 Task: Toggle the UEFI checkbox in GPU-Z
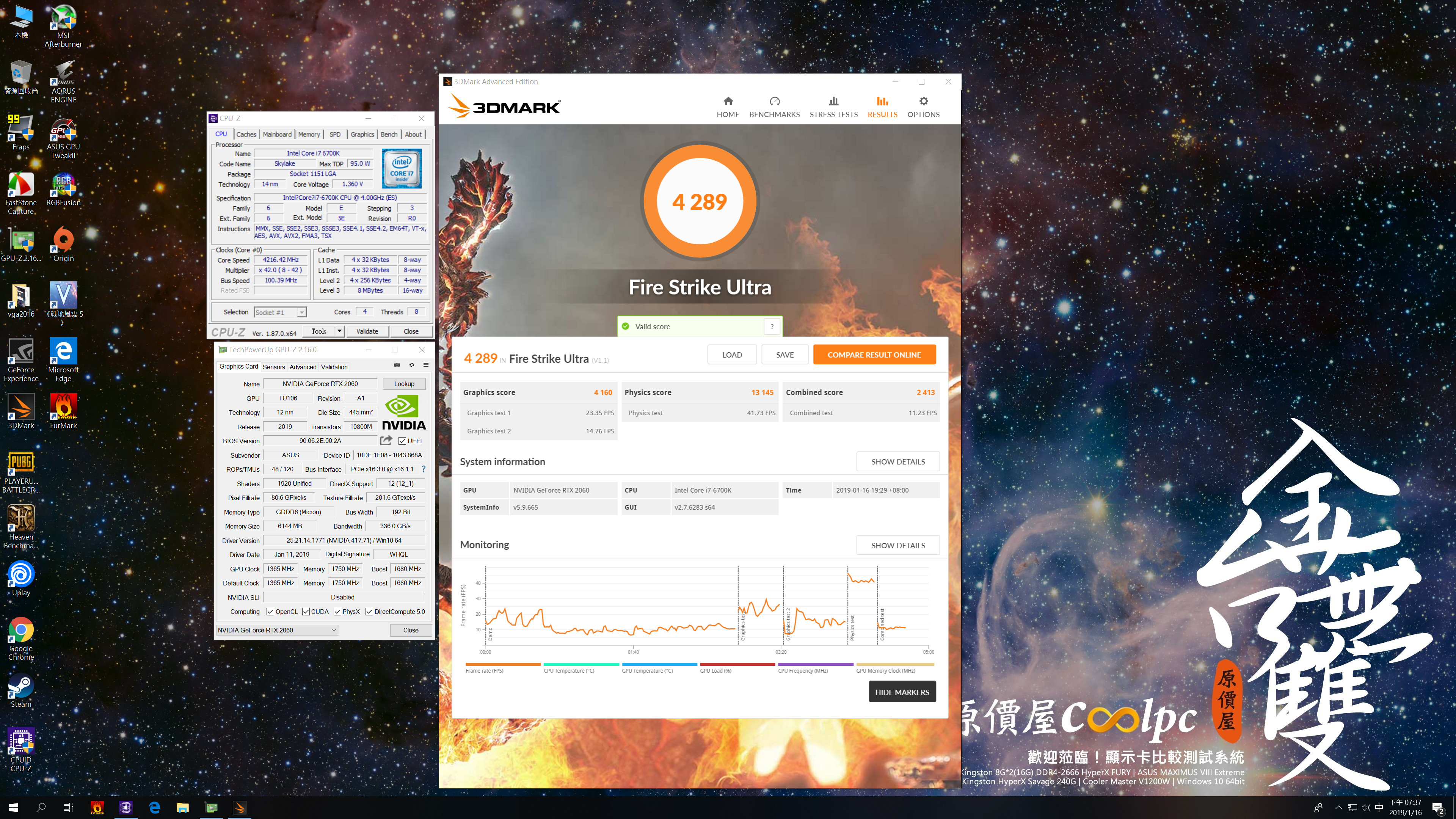click(x=402, y=441)
